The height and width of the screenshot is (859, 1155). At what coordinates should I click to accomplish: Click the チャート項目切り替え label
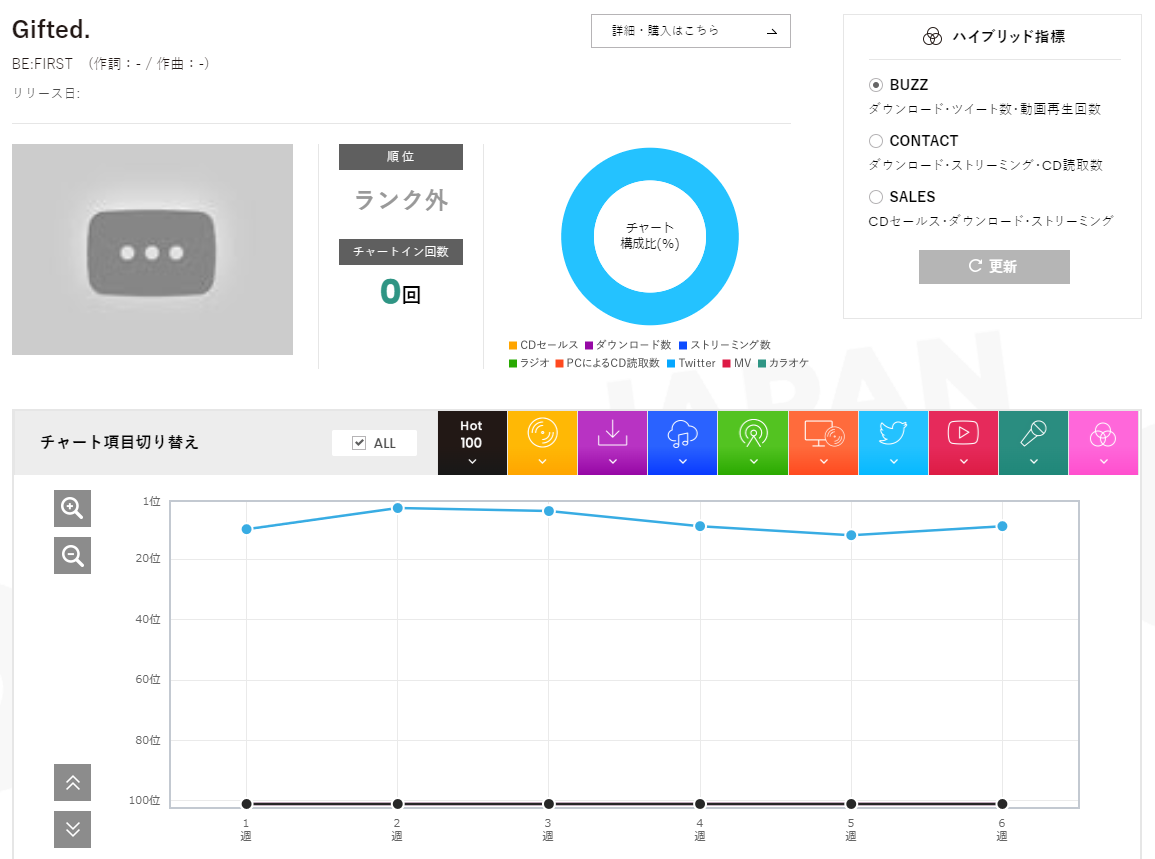coord(119,442)
